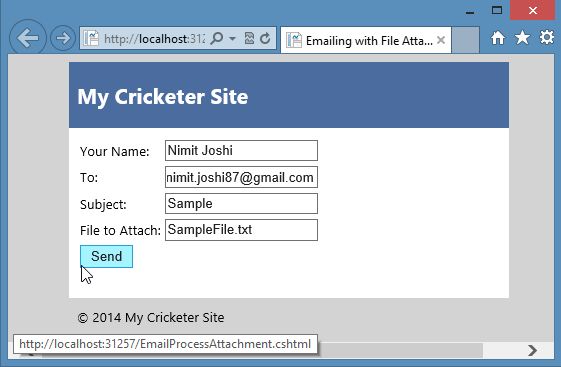561x367 pixels.
Task: Click the 'Subject:' label
Action: (x=103, y=205)
